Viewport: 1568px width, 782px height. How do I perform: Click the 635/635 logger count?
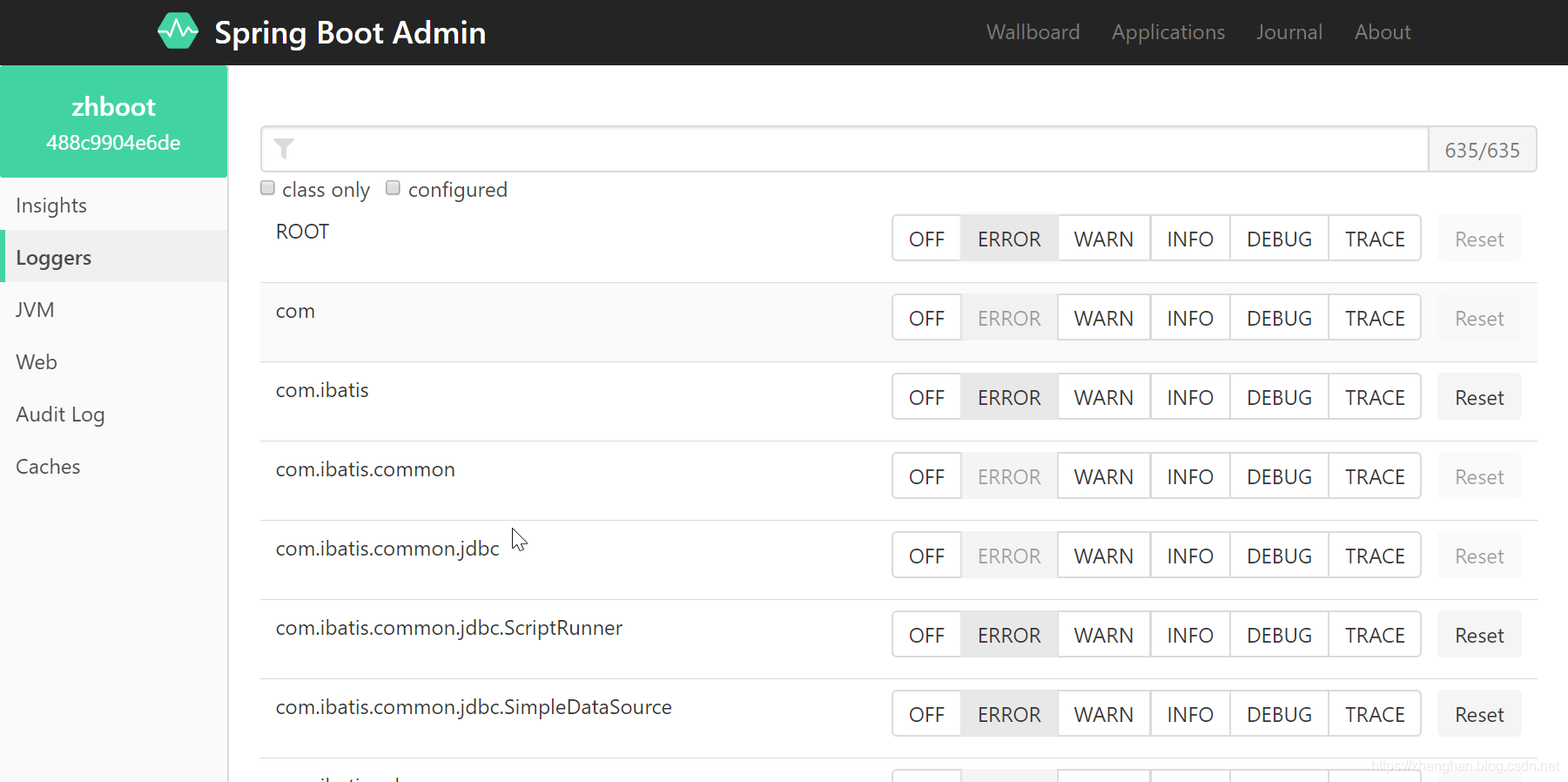point(1482,150)
